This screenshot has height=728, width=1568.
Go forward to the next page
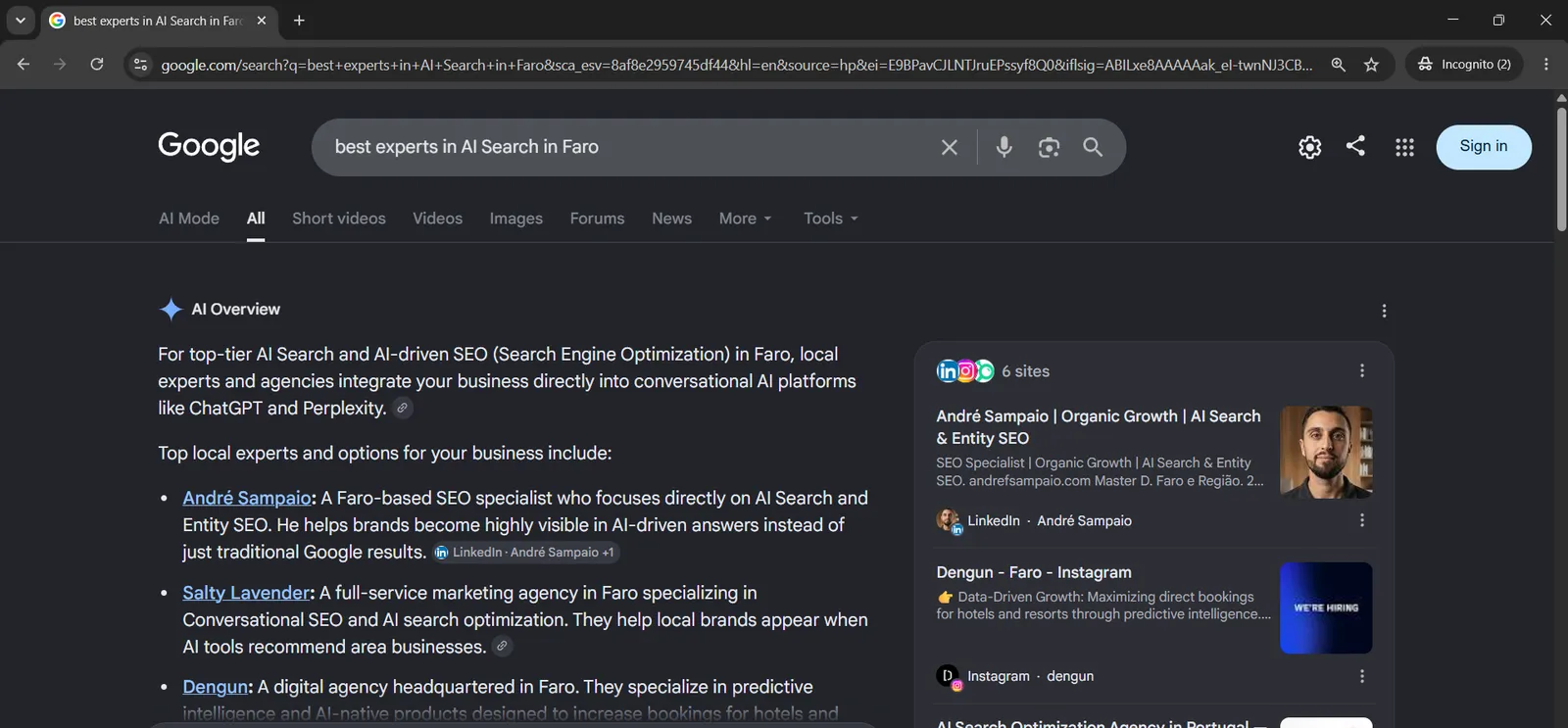(60, 65)
